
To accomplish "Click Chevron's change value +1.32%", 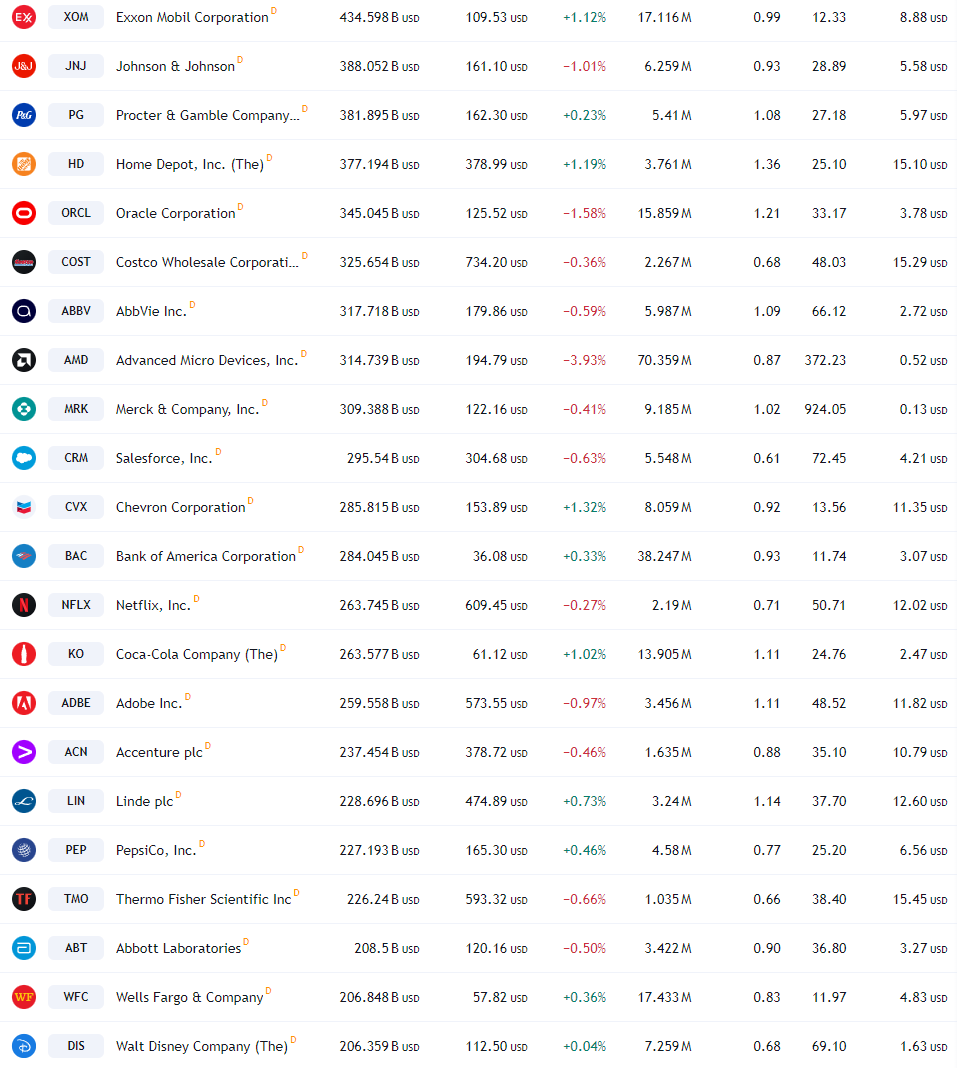I will [x=584, y=508].
